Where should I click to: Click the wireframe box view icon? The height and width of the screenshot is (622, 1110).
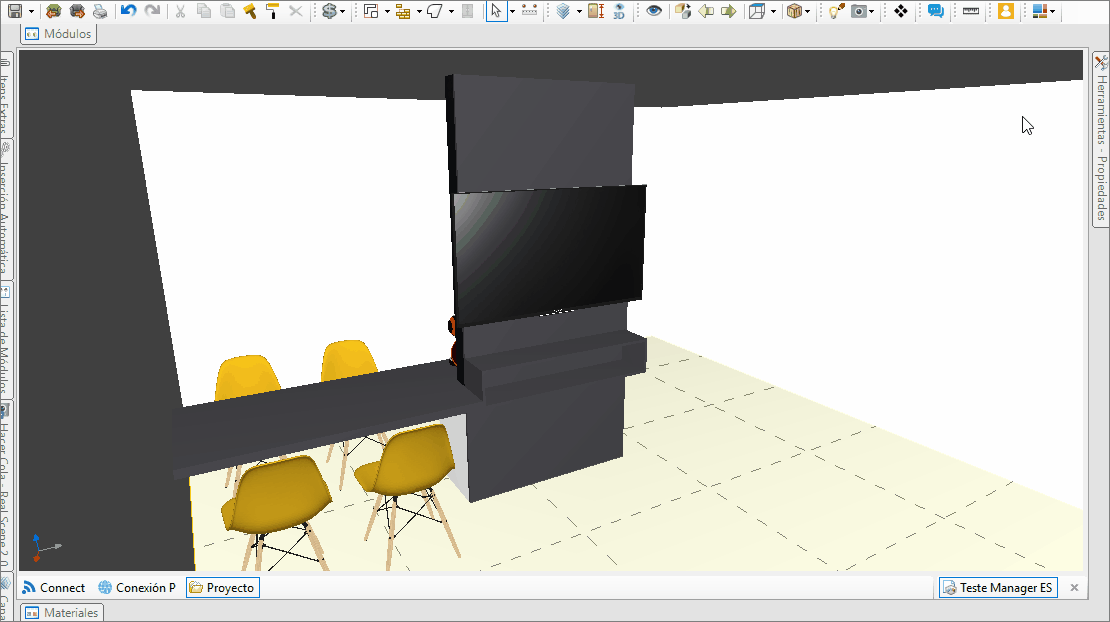757,11
